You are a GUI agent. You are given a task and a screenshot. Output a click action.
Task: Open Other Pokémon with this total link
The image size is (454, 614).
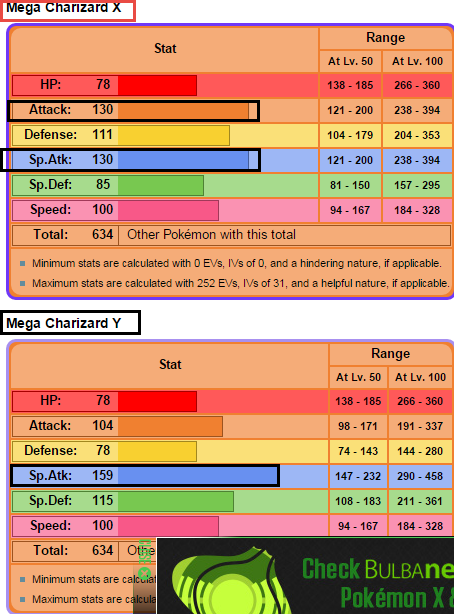point(211,235)
